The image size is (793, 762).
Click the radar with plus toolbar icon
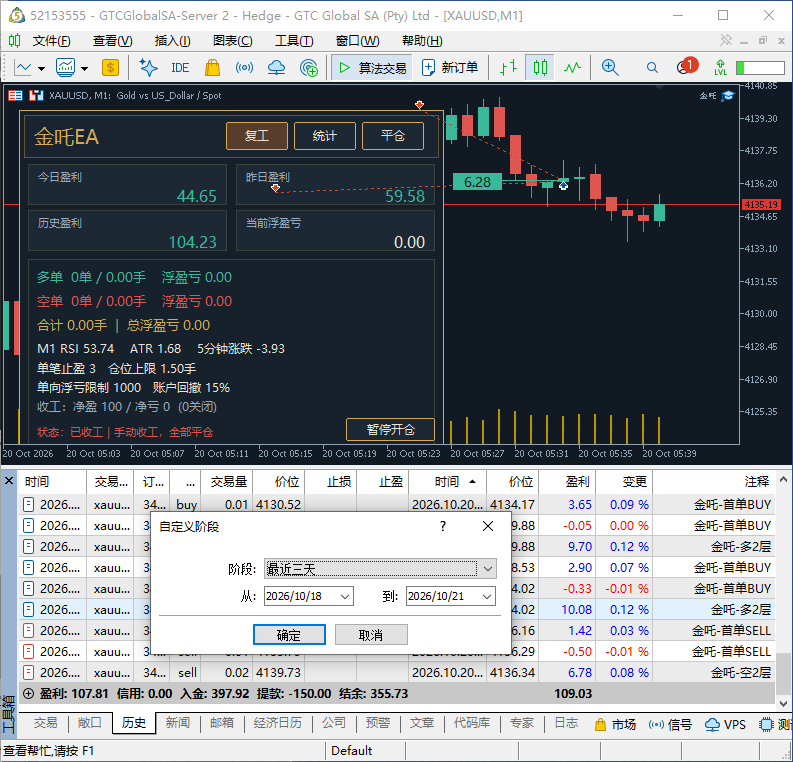(309, 67)
